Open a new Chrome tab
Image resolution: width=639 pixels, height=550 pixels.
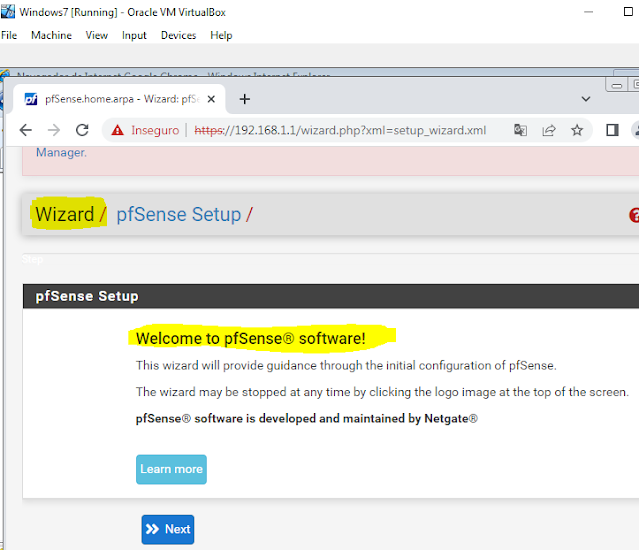pyautogui.click(x=245, y=99)
